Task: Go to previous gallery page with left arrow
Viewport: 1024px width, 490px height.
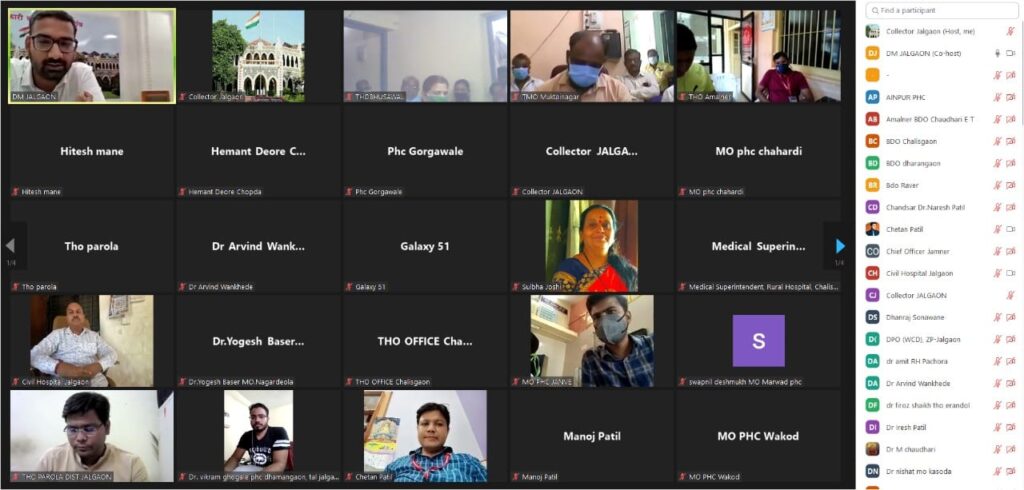Action: [10, 246]
